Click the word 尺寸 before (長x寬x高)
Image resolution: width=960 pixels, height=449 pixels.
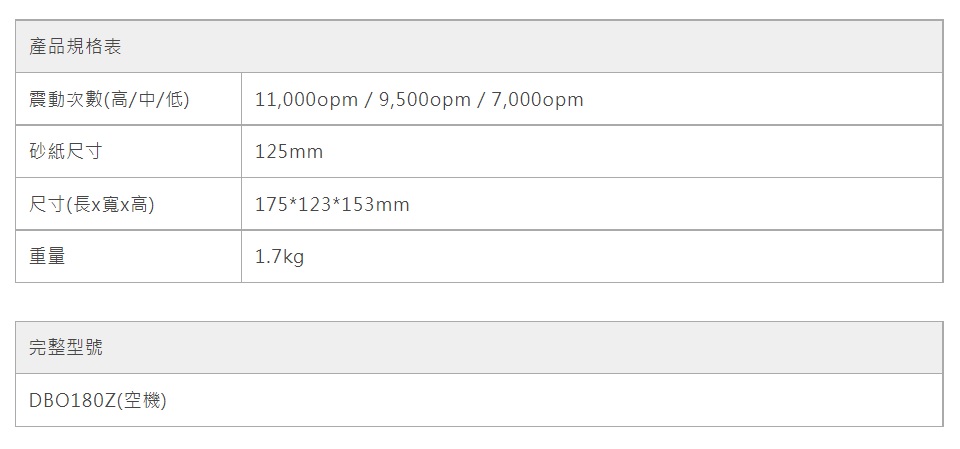(x=47, y=205)
